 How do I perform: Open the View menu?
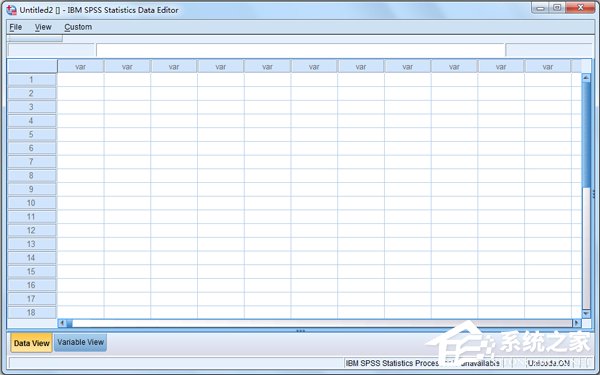coord(43,27)
